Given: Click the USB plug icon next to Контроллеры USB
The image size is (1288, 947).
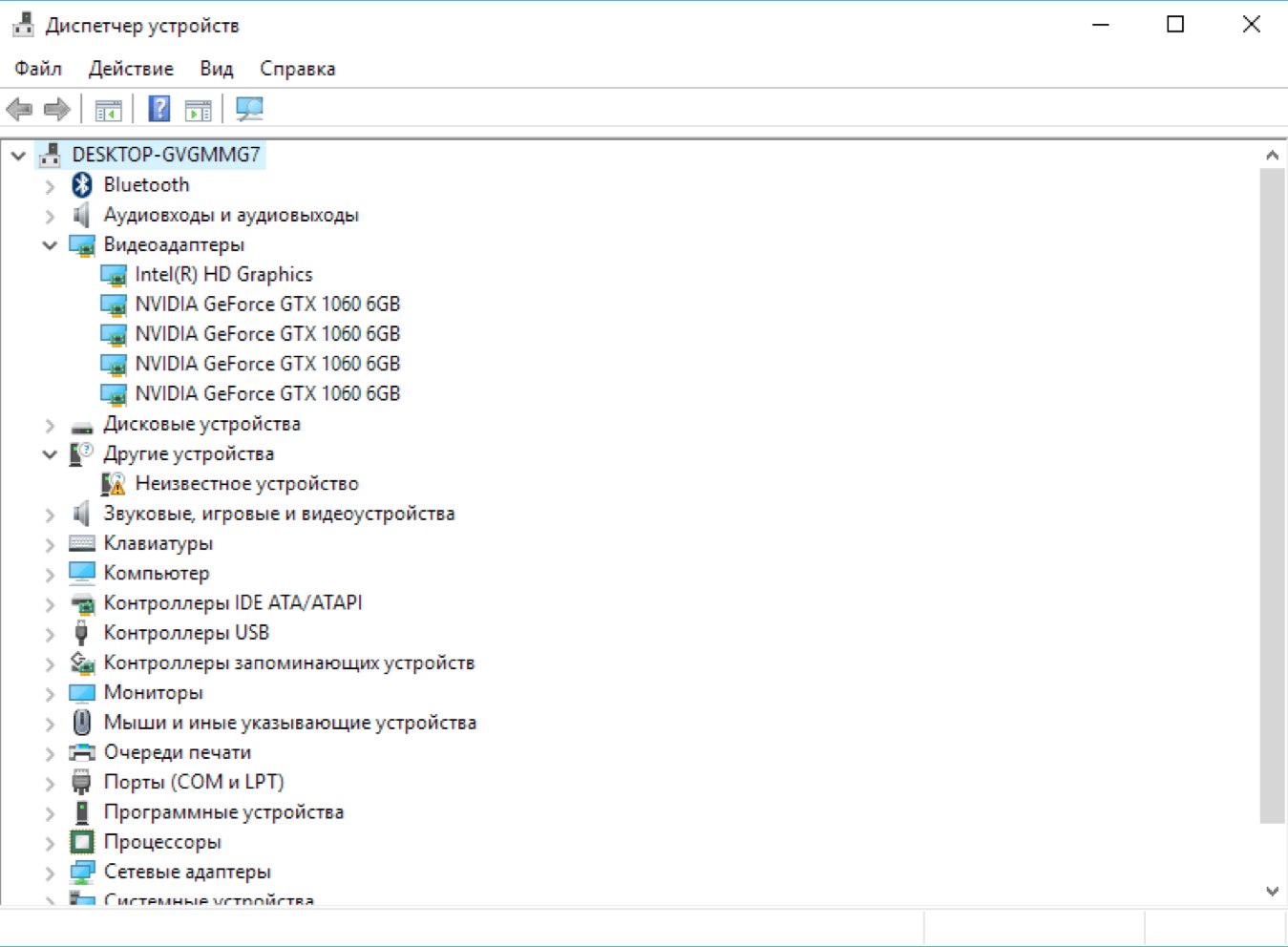Looking at the screenshot, I should [x=82, y=633].
